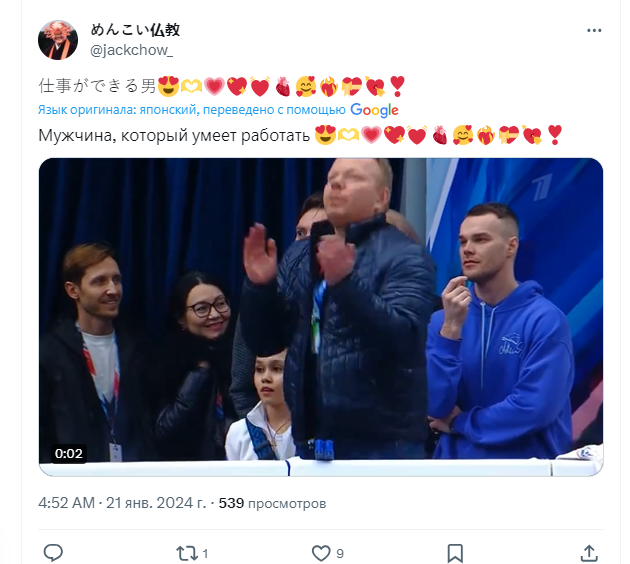
Task: Open the share upload icon
Action: (x=589, y=553)
